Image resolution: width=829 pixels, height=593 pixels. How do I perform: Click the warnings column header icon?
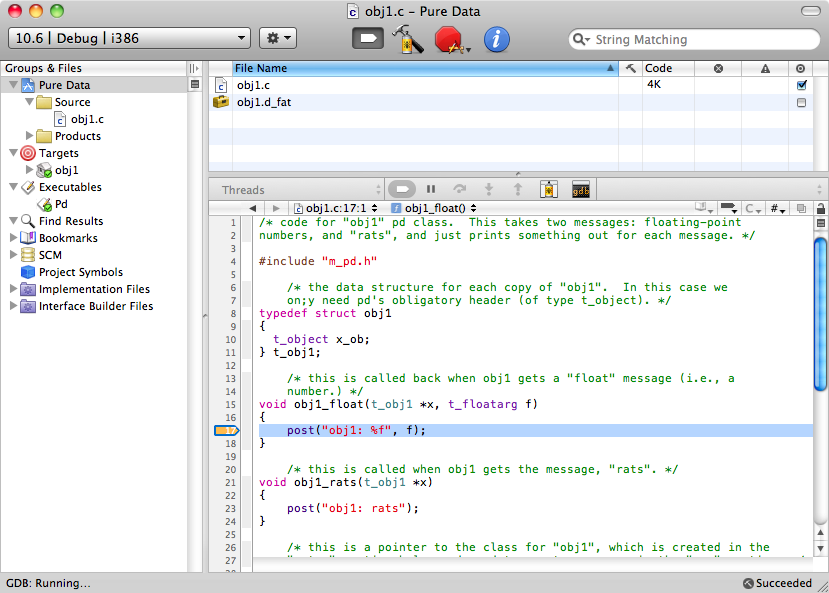click(x=765, y=68)
